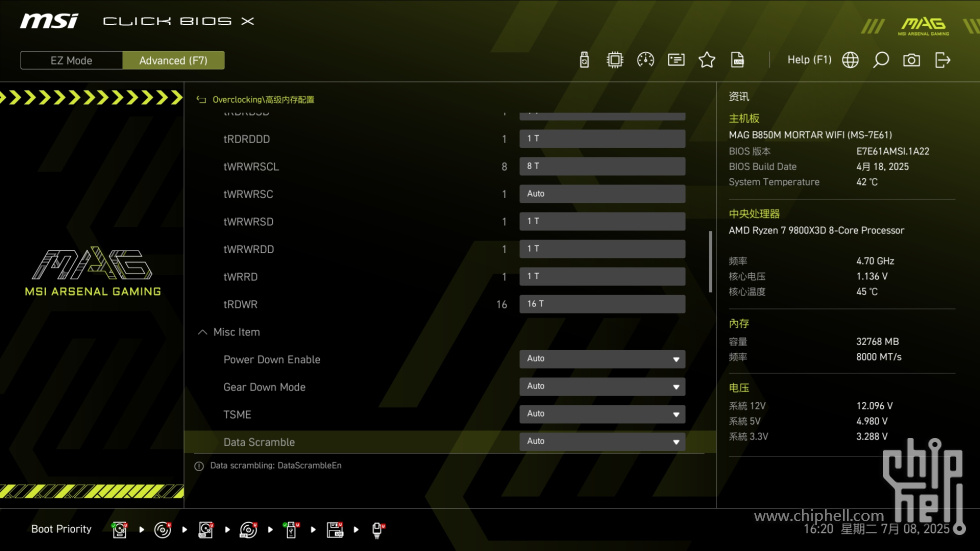
Task: Take a screenshot with the camera icon
Action: pyautogui.click(x=911, y=60)
